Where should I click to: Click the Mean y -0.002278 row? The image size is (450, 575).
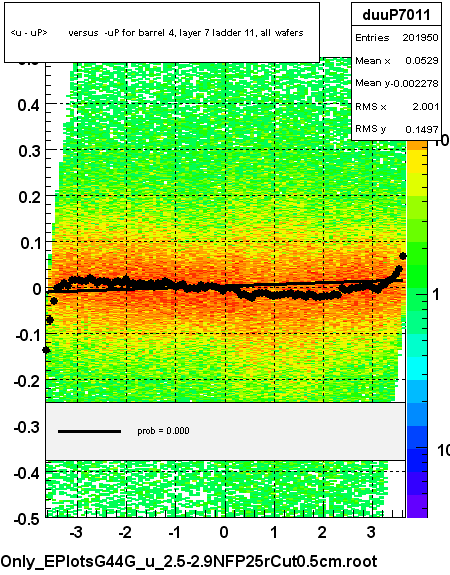pyautogui.click(x=396, y=83)
